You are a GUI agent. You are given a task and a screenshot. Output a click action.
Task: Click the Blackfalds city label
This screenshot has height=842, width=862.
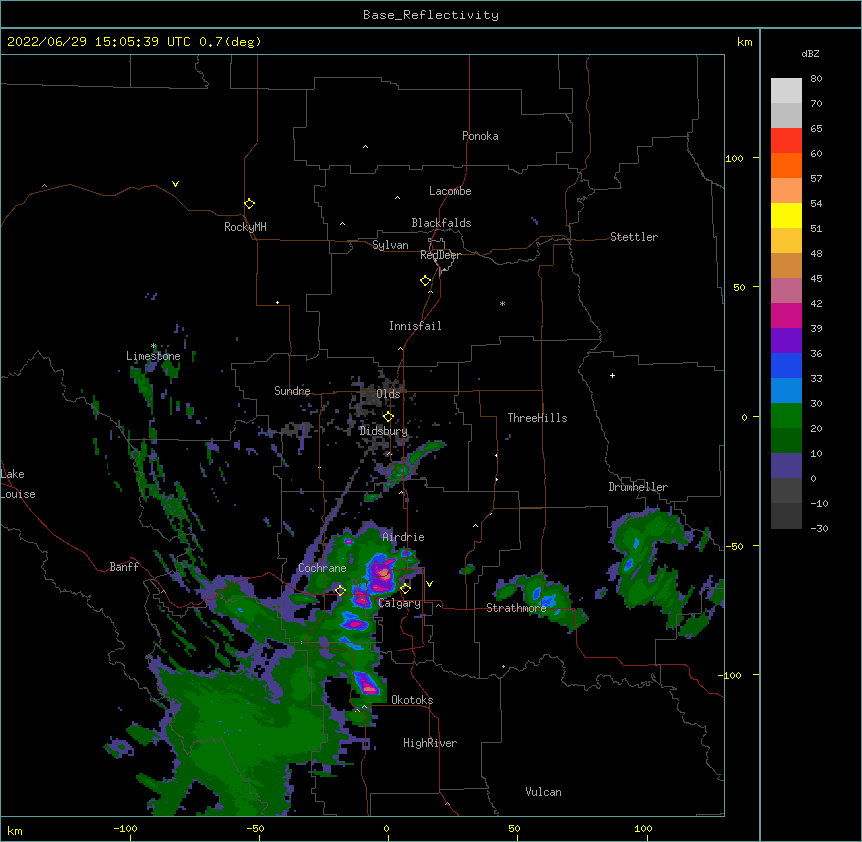click(x=441, y=223)
